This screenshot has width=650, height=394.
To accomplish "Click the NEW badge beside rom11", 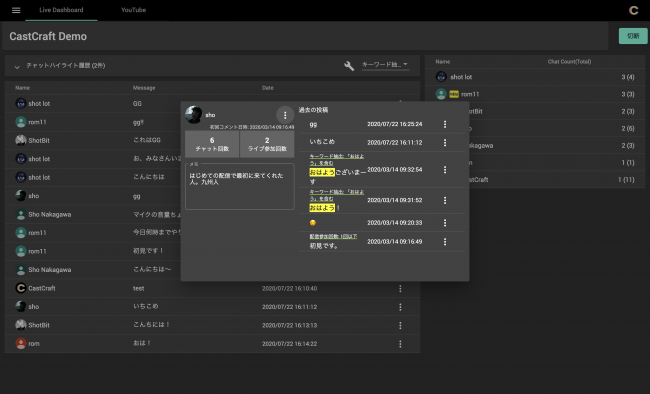I will pyautogui.click(x=454, y=95).
